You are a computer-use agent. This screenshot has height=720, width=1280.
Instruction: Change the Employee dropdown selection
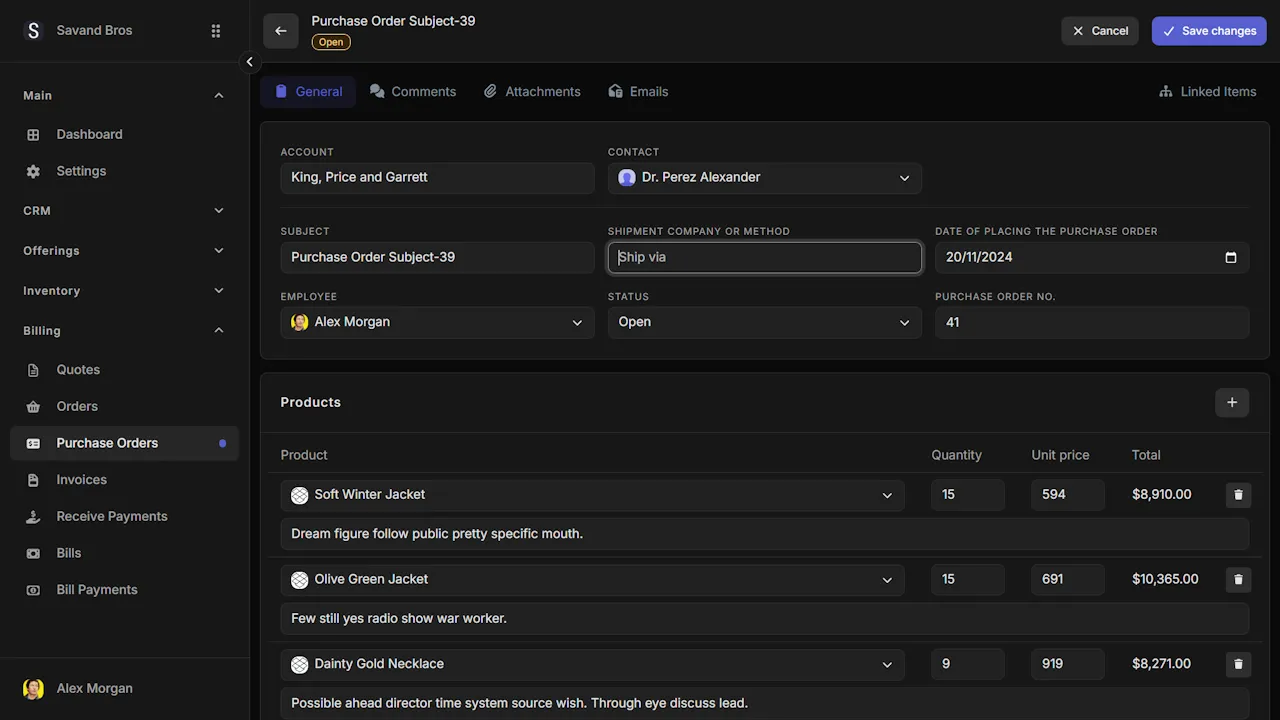point(437,322)
